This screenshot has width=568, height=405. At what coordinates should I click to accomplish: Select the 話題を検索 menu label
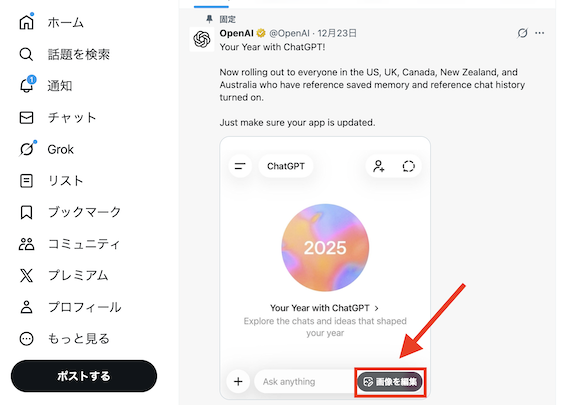pos(79,54)
